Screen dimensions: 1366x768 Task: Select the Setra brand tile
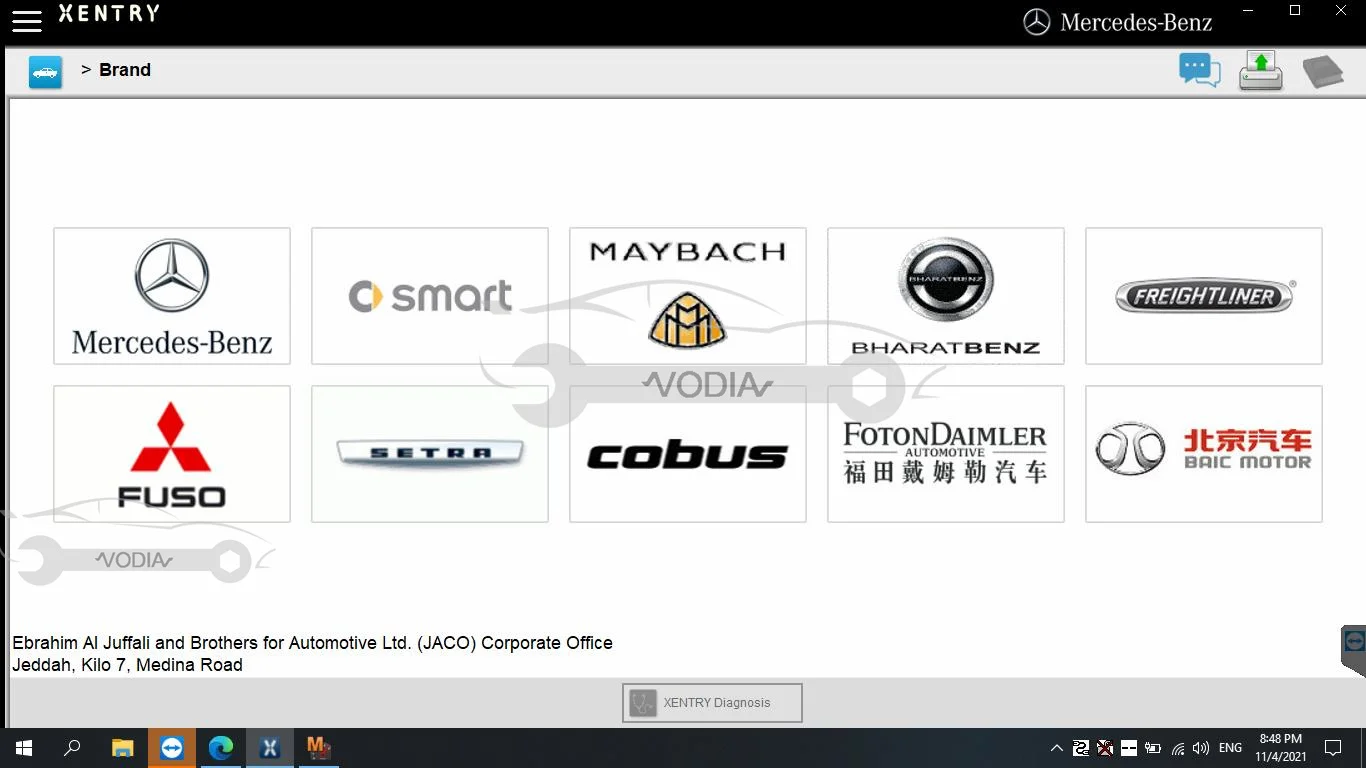[x=430, y=454]
